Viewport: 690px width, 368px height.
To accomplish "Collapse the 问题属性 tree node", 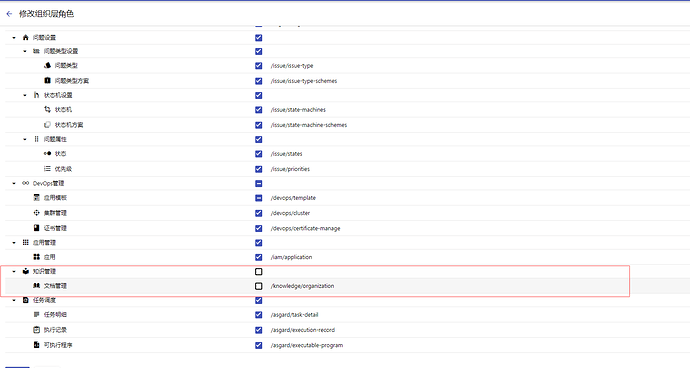I will [x=25, y=139].
